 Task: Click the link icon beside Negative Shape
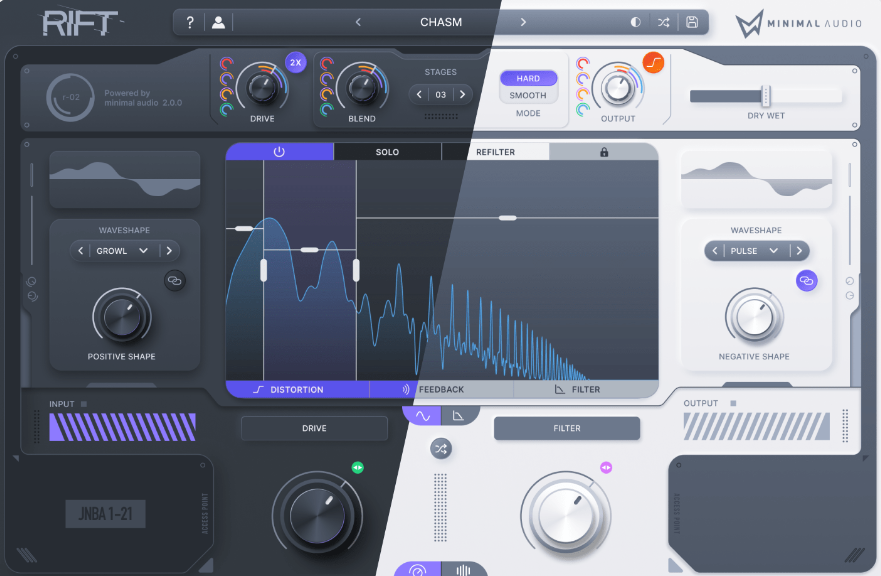point(807,282)
